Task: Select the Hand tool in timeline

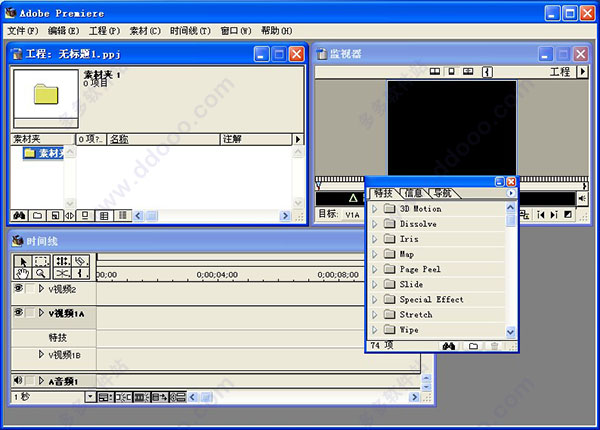Action: 23,274
